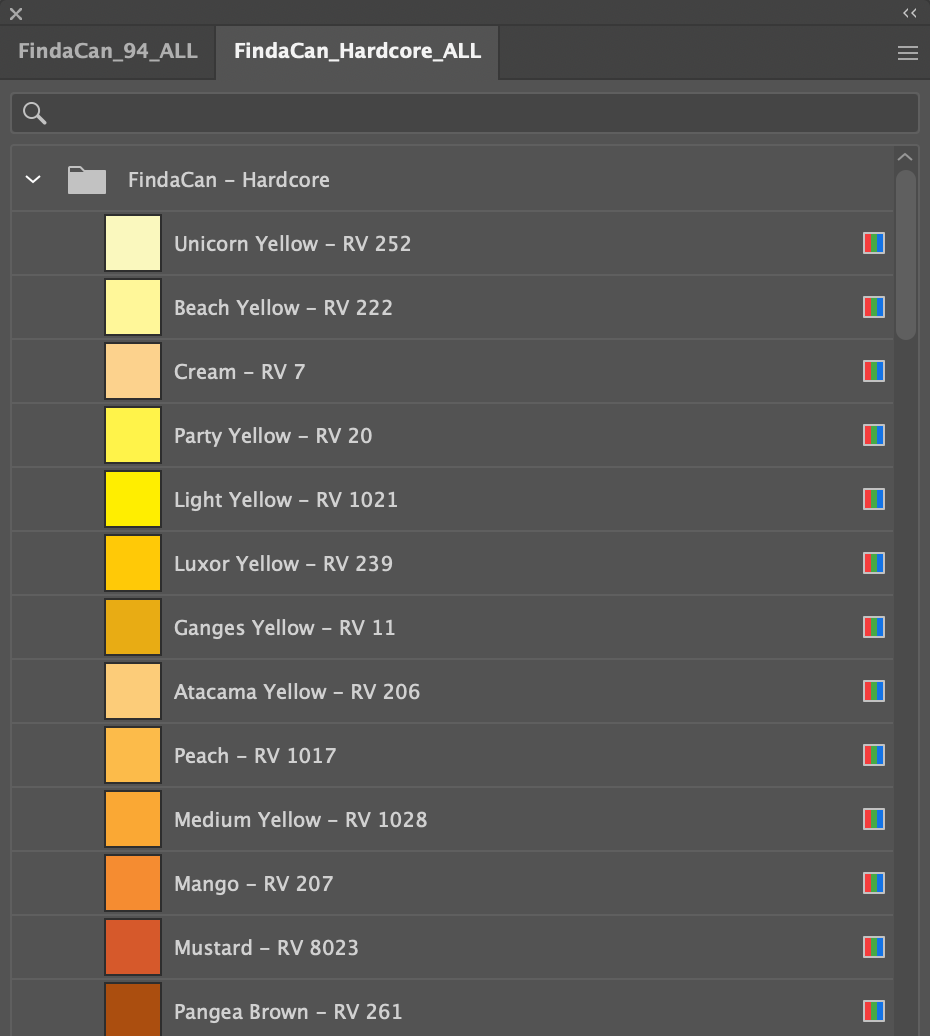Pick the Beach Yellow color swatch

[133, 307]
